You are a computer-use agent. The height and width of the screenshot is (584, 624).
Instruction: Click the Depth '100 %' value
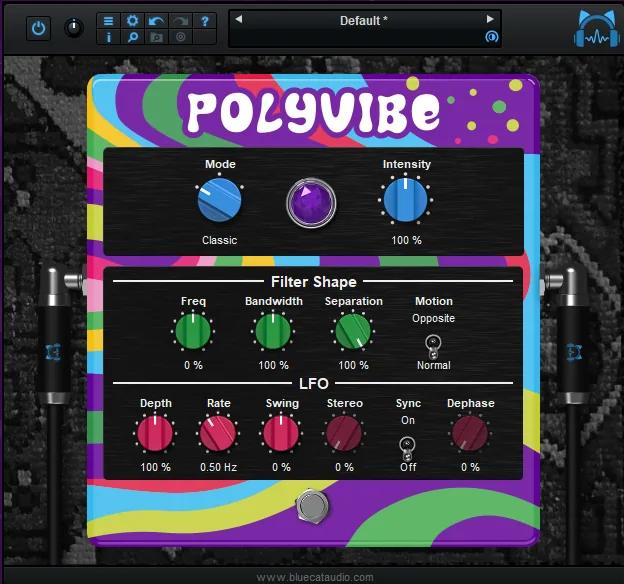point(155,467)
